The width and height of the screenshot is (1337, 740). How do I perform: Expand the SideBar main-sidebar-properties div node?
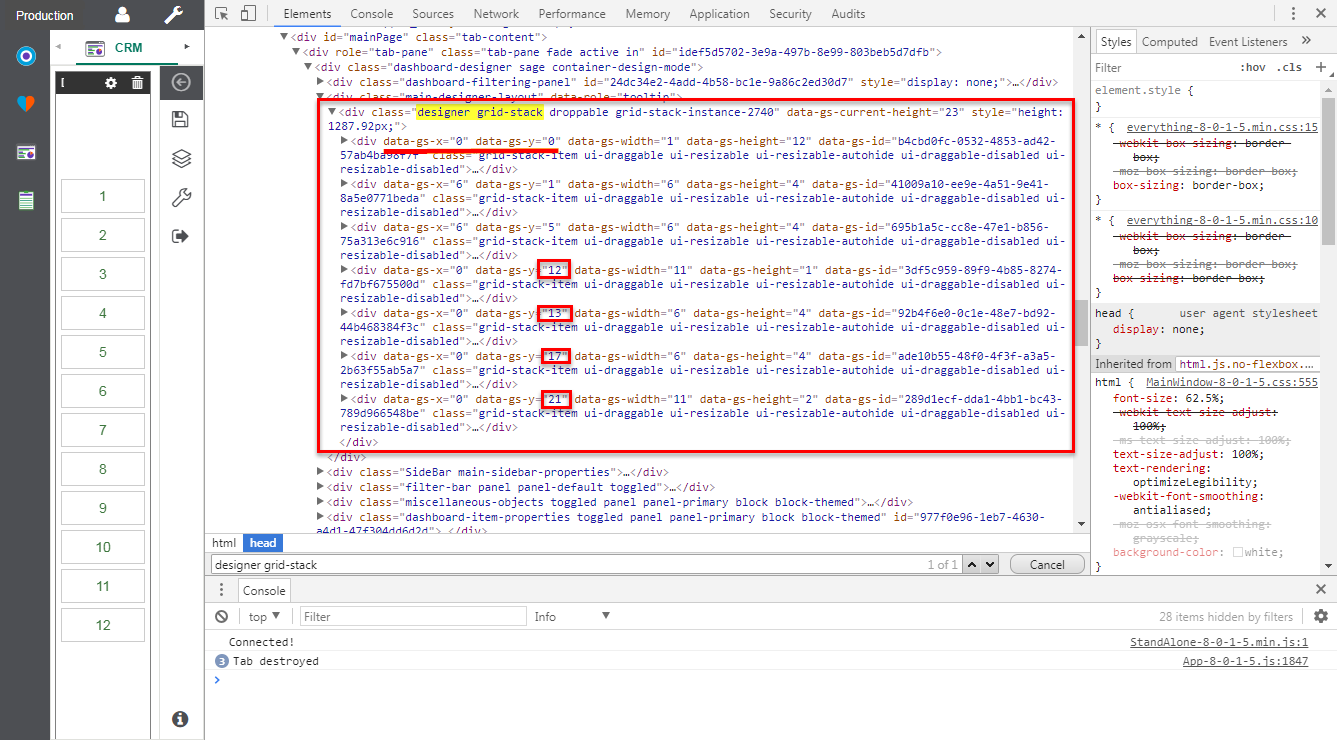point(321,472)
